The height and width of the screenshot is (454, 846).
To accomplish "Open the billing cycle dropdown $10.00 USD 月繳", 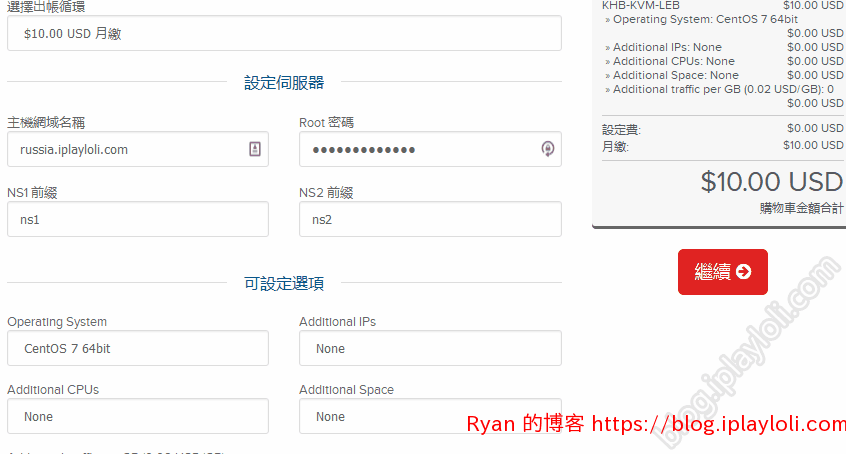I will 284,33.
